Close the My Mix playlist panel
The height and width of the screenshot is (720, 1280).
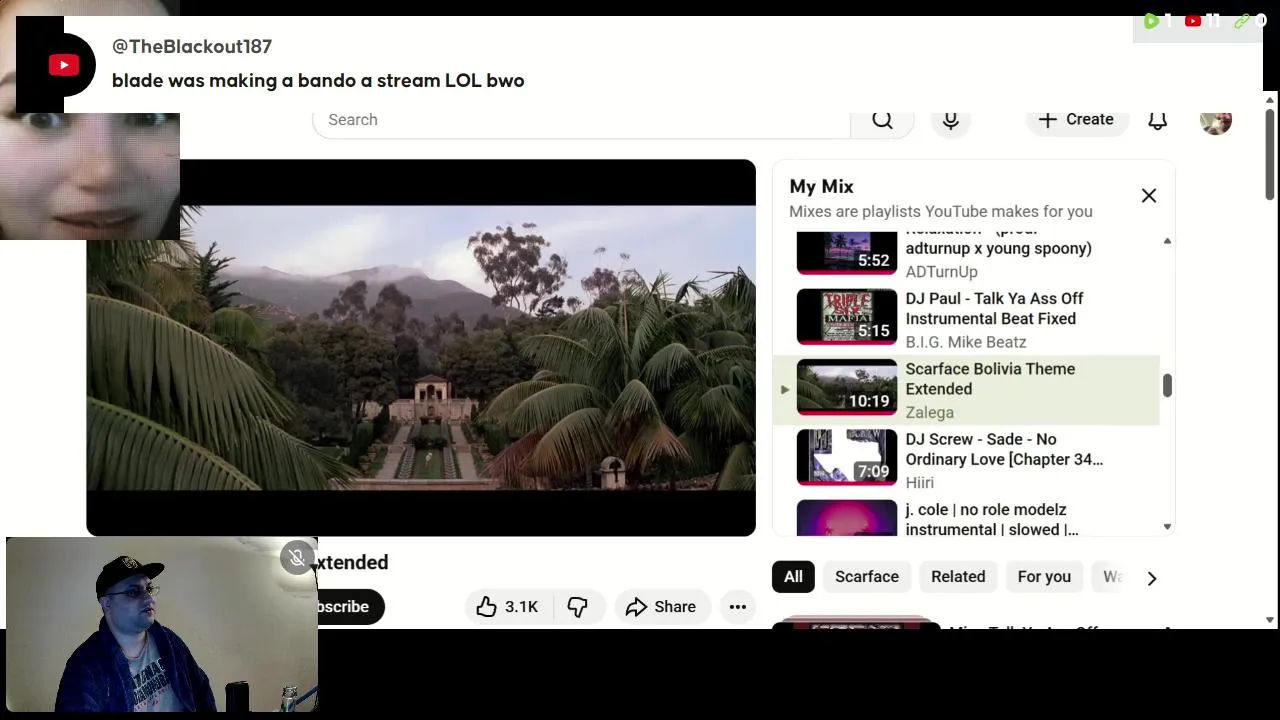(1149, 196)
